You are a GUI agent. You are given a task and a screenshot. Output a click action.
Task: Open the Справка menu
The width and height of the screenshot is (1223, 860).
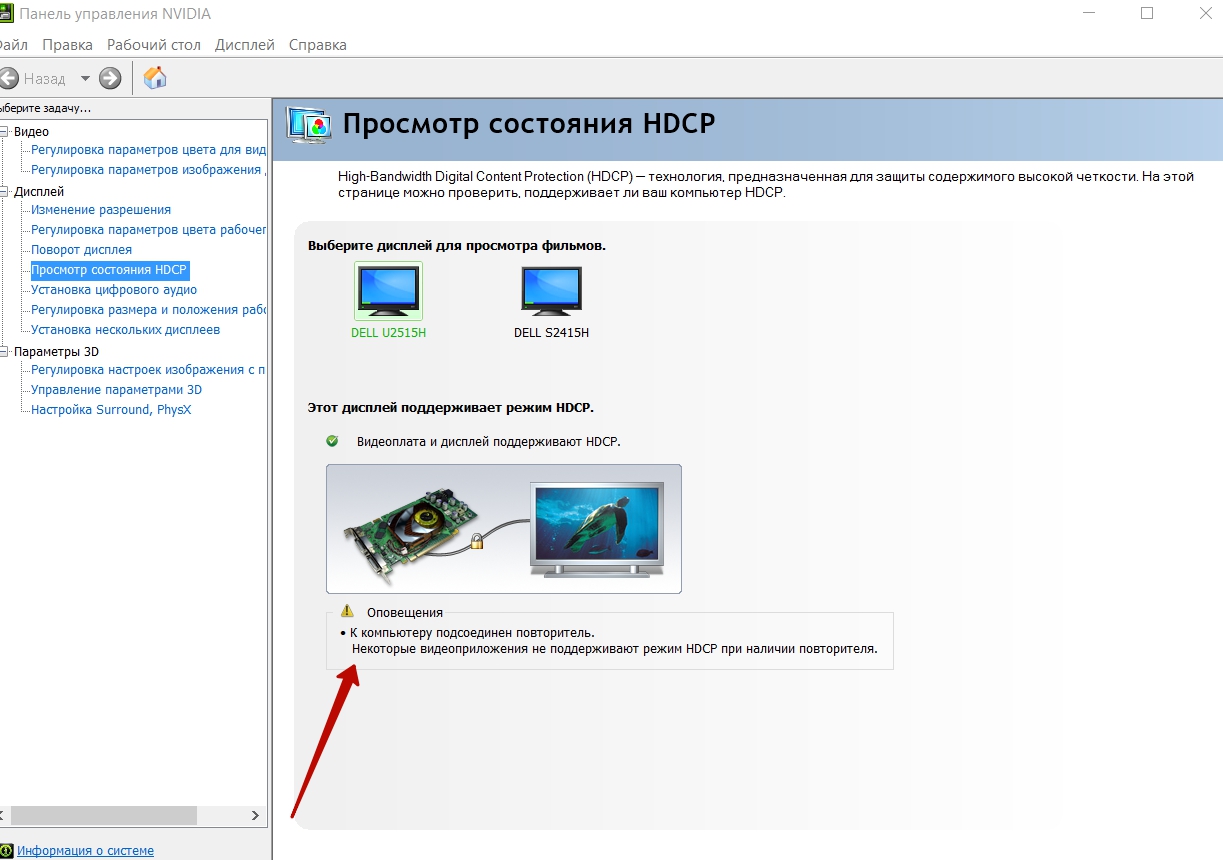click(318, 45)
